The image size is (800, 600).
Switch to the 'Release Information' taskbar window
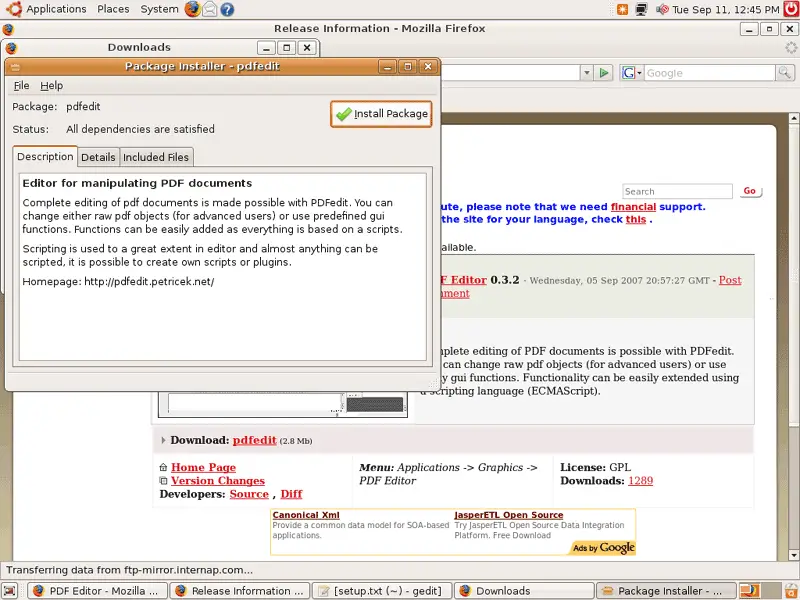coord(239,591)
